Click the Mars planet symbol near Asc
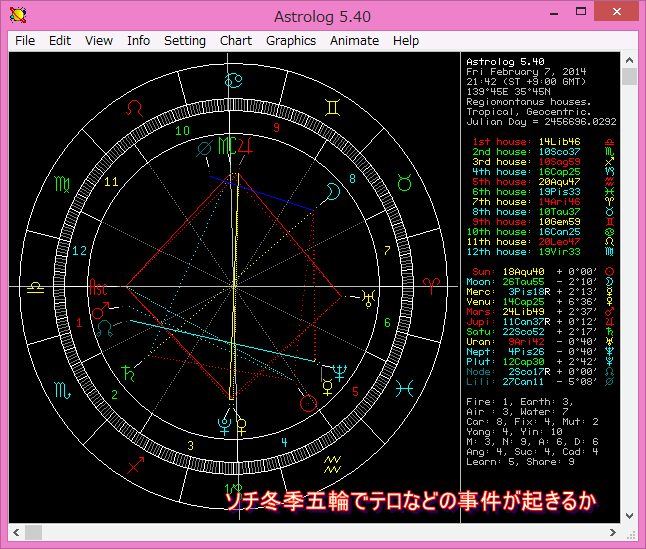Viewport: 646px width, 549px height. click(x=100, y=311)
